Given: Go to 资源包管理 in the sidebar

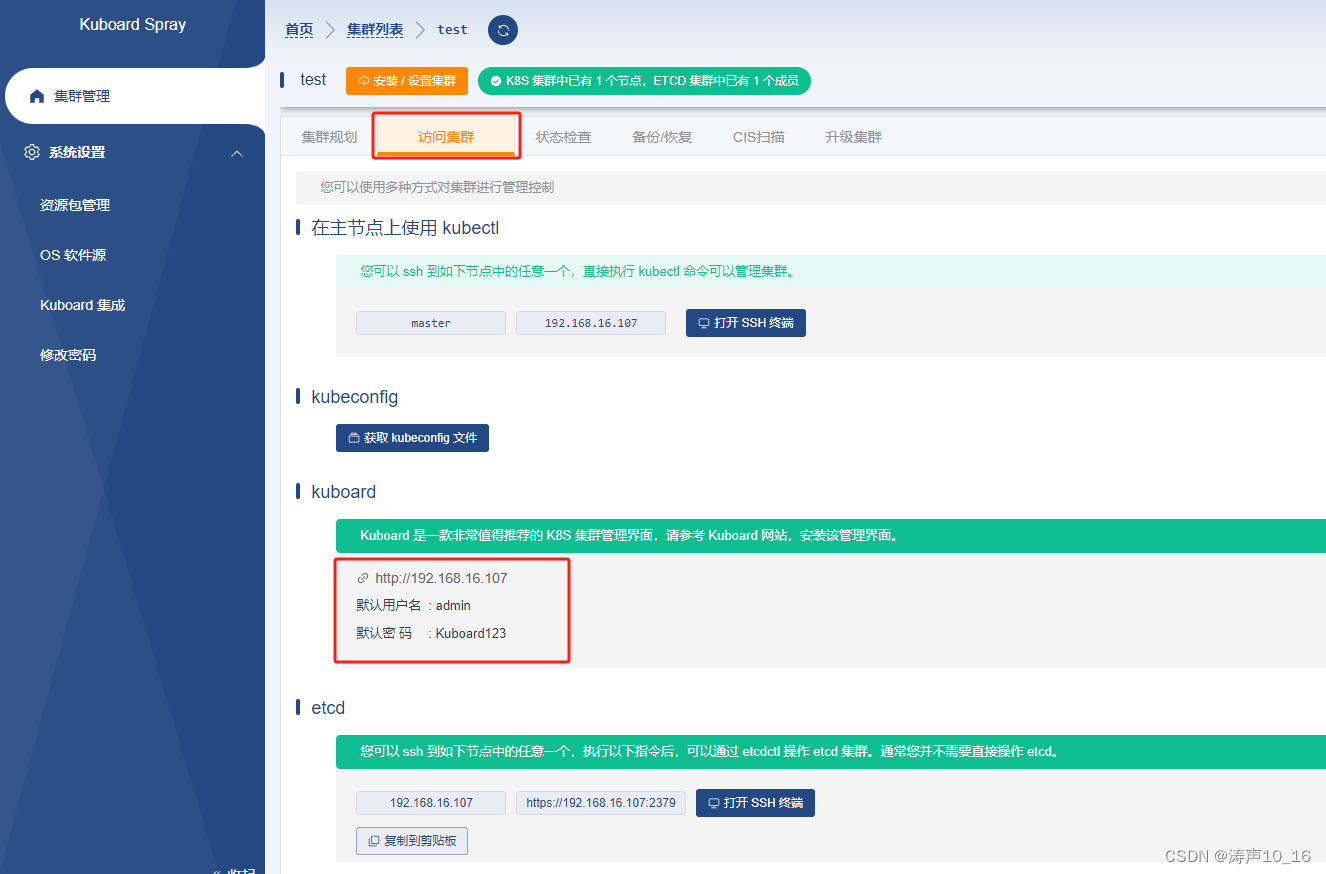Looking at the screenshot, I should [x=75, y=205].
